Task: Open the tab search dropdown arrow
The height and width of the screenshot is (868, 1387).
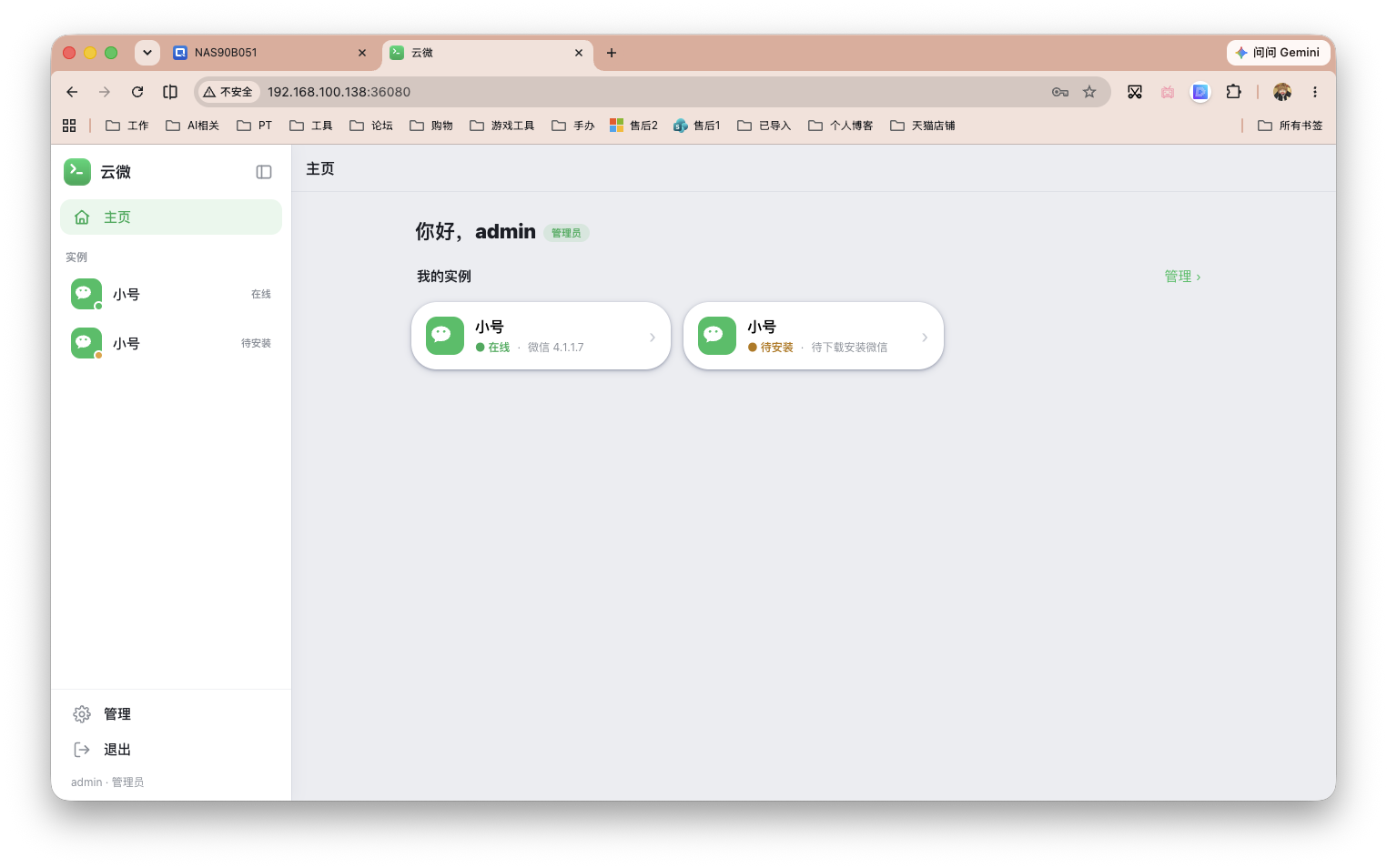Action: coord(147,53)
